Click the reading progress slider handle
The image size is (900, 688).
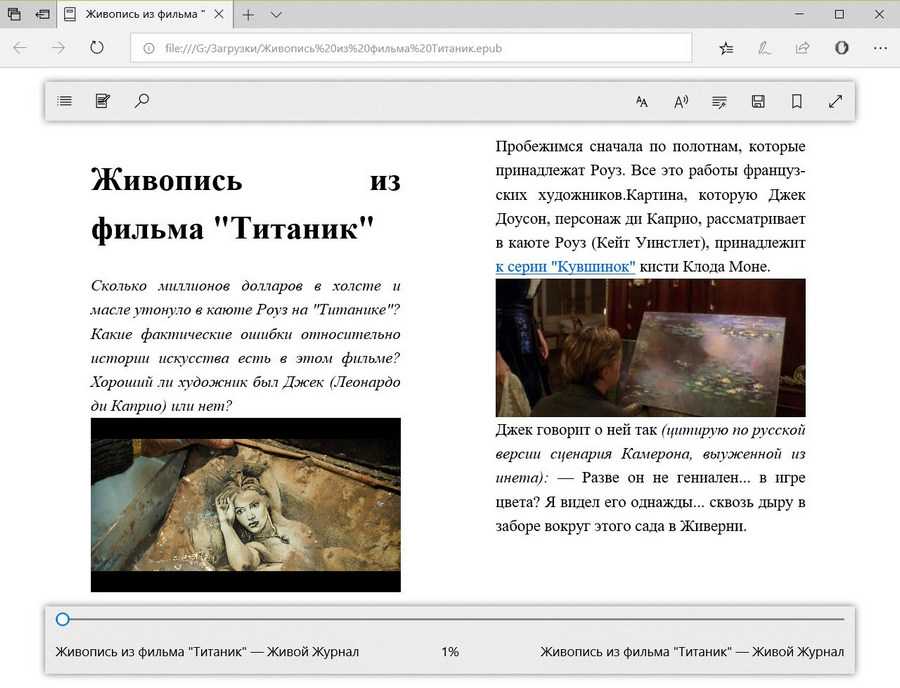[x=63, y=620]
